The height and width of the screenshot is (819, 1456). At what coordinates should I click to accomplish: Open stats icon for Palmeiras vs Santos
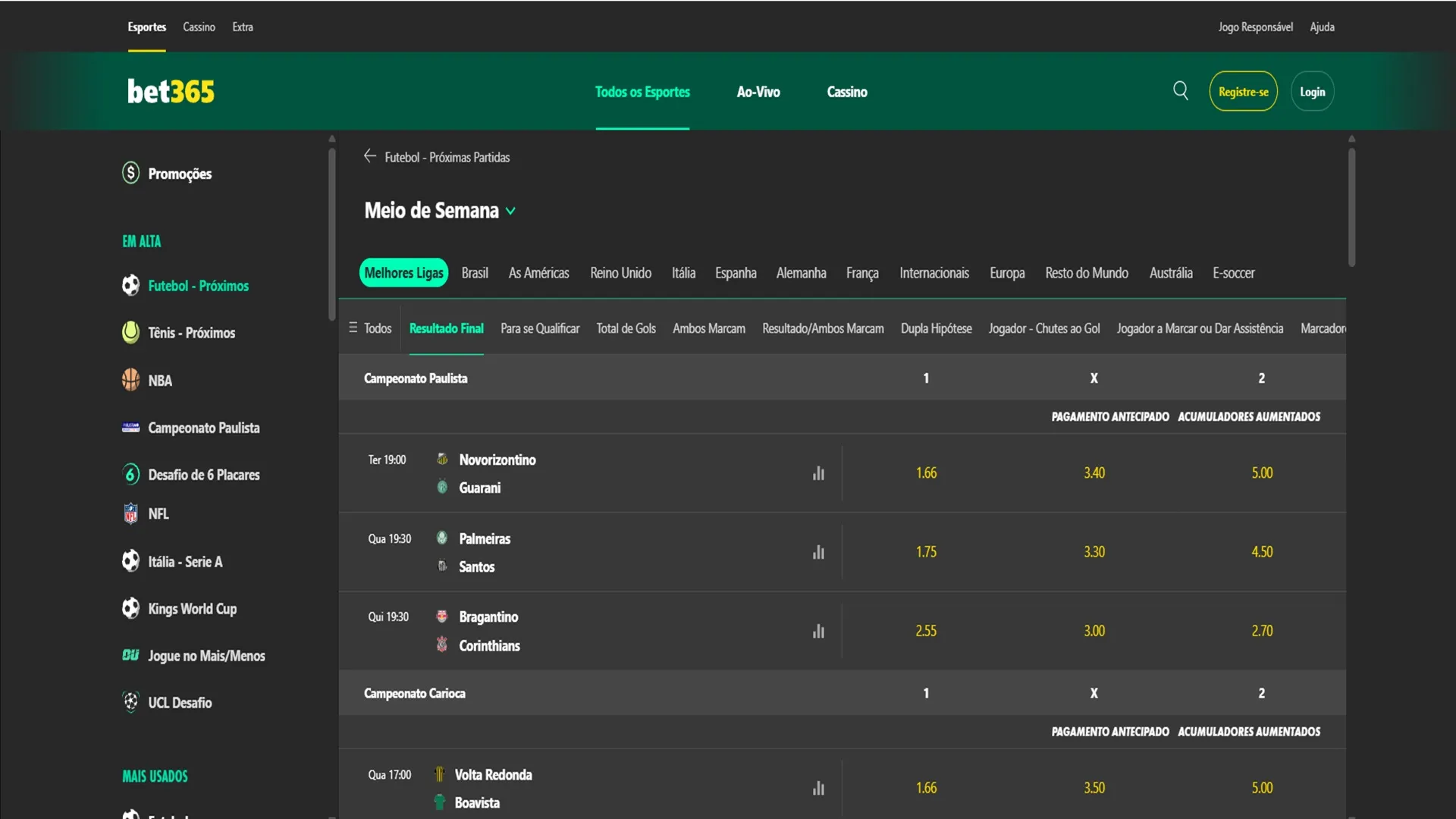pos(818,552)
